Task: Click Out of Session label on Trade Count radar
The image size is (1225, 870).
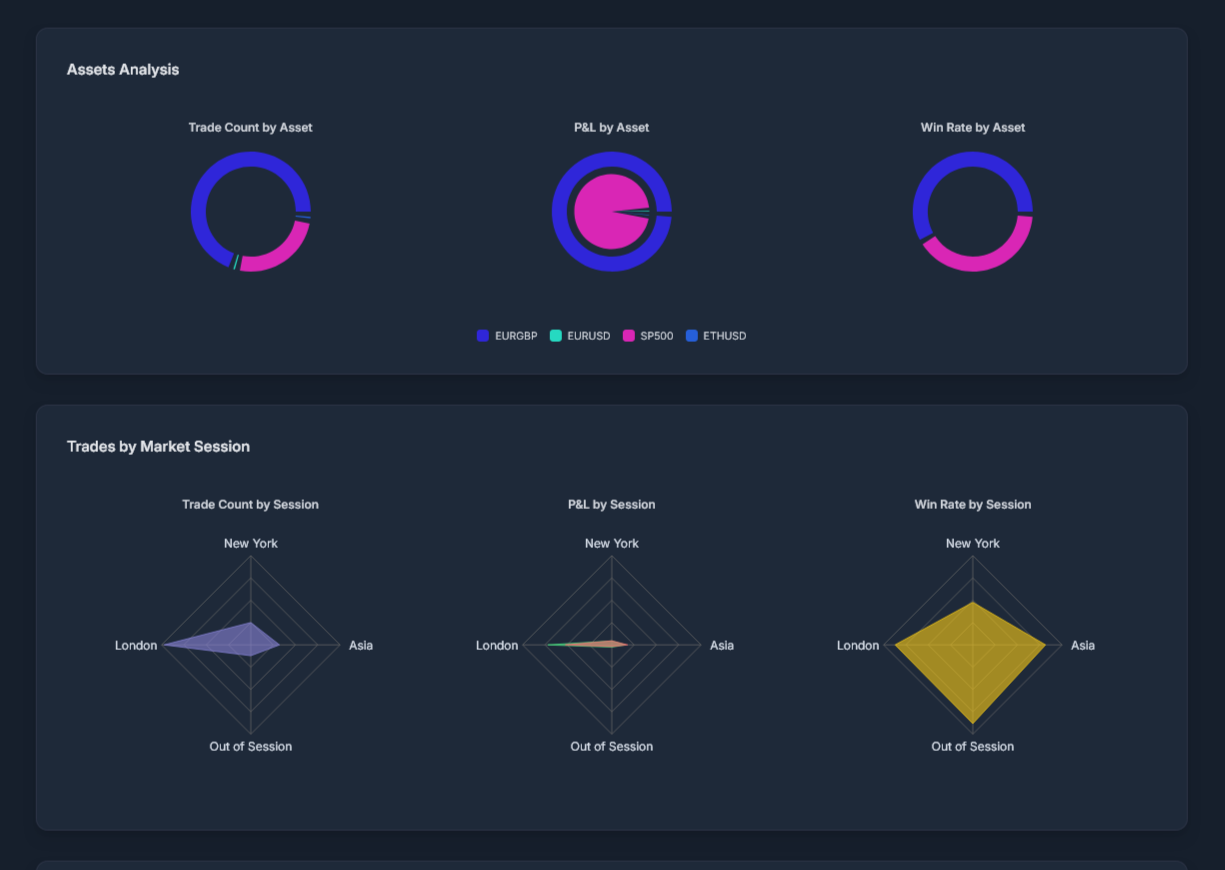Action: 250,746
